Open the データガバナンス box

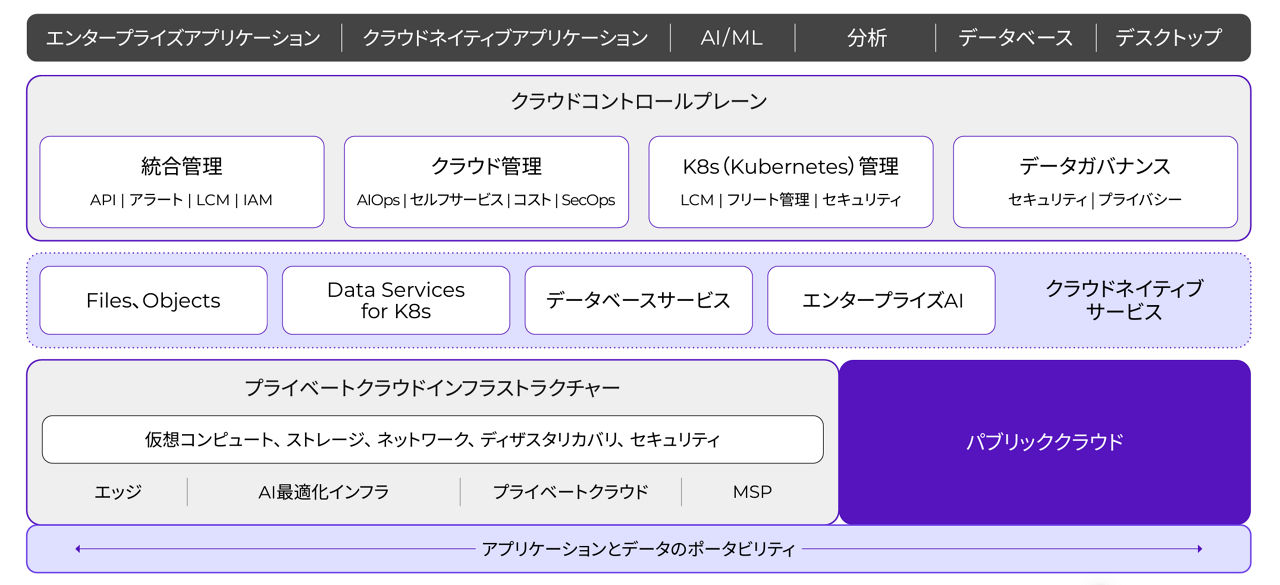coord(1096,180)
